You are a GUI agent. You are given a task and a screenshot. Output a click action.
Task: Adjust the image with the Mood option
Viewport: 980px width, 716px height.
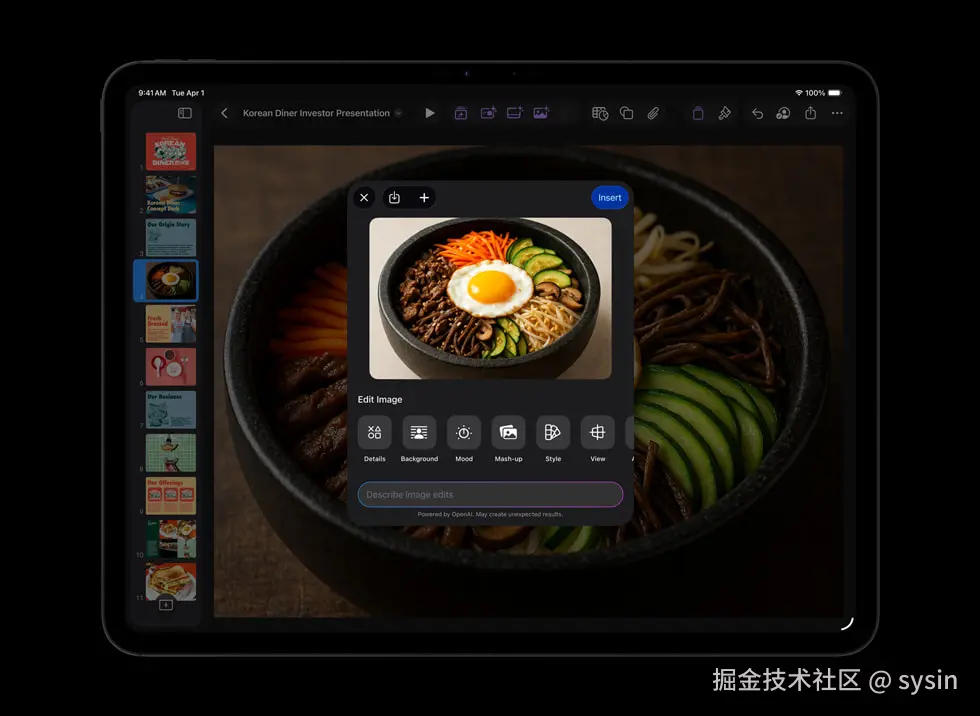coord(463,434)
